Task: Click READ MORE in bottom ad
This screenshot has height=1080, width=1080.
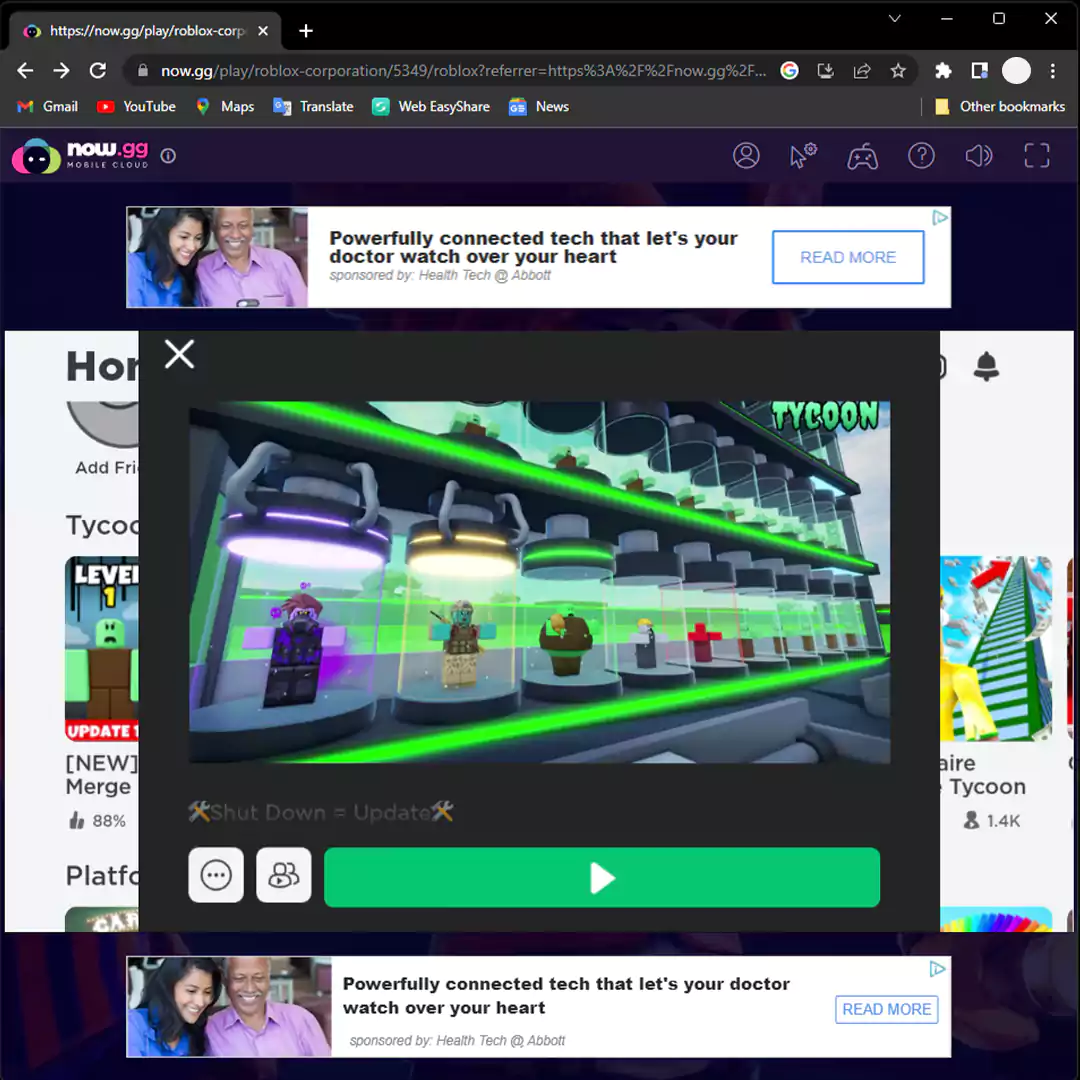Action: click(886, 1009)
